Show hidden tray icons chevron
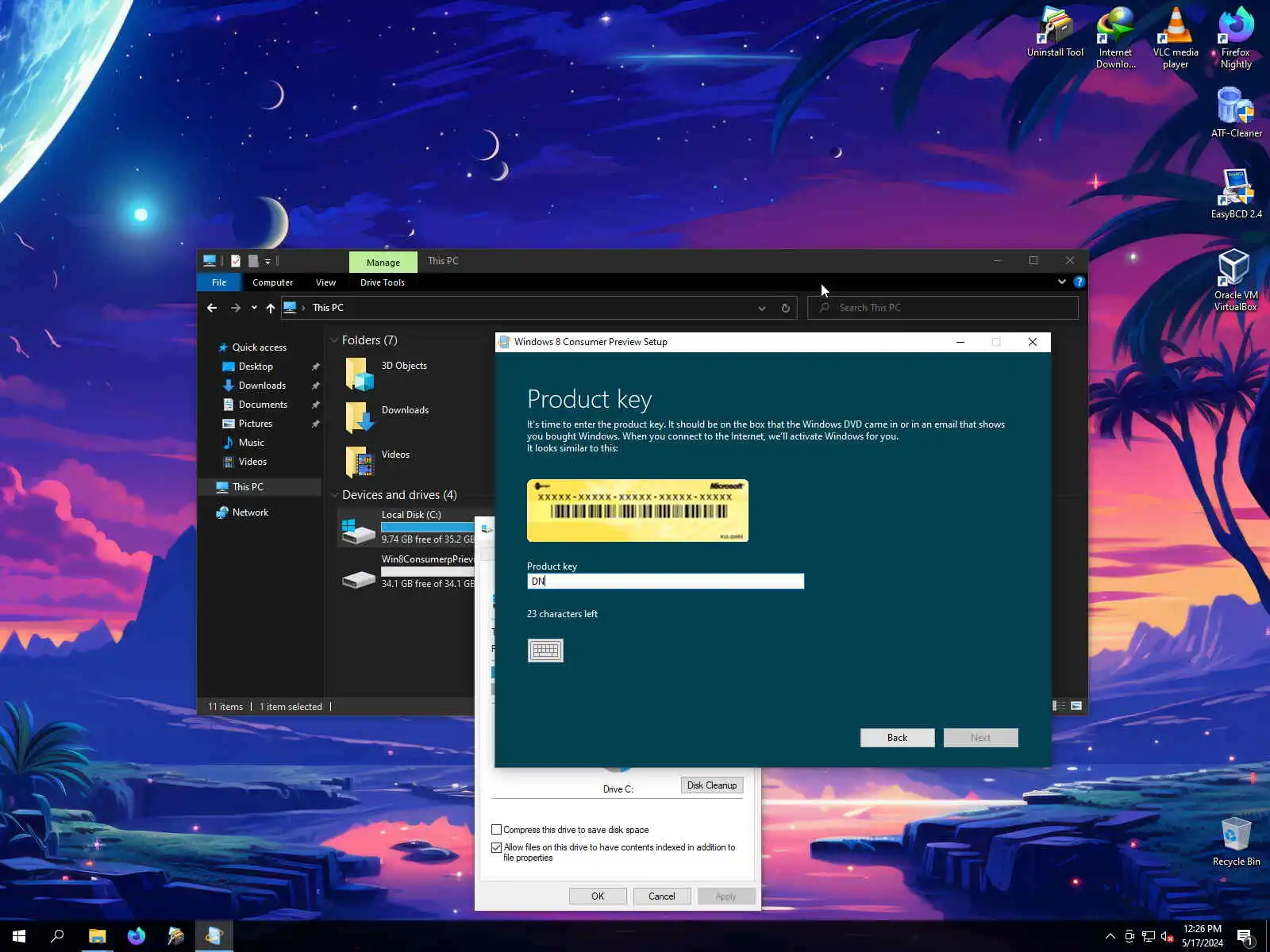This screenshot has height=952, width=1270. coord(1110,937)
